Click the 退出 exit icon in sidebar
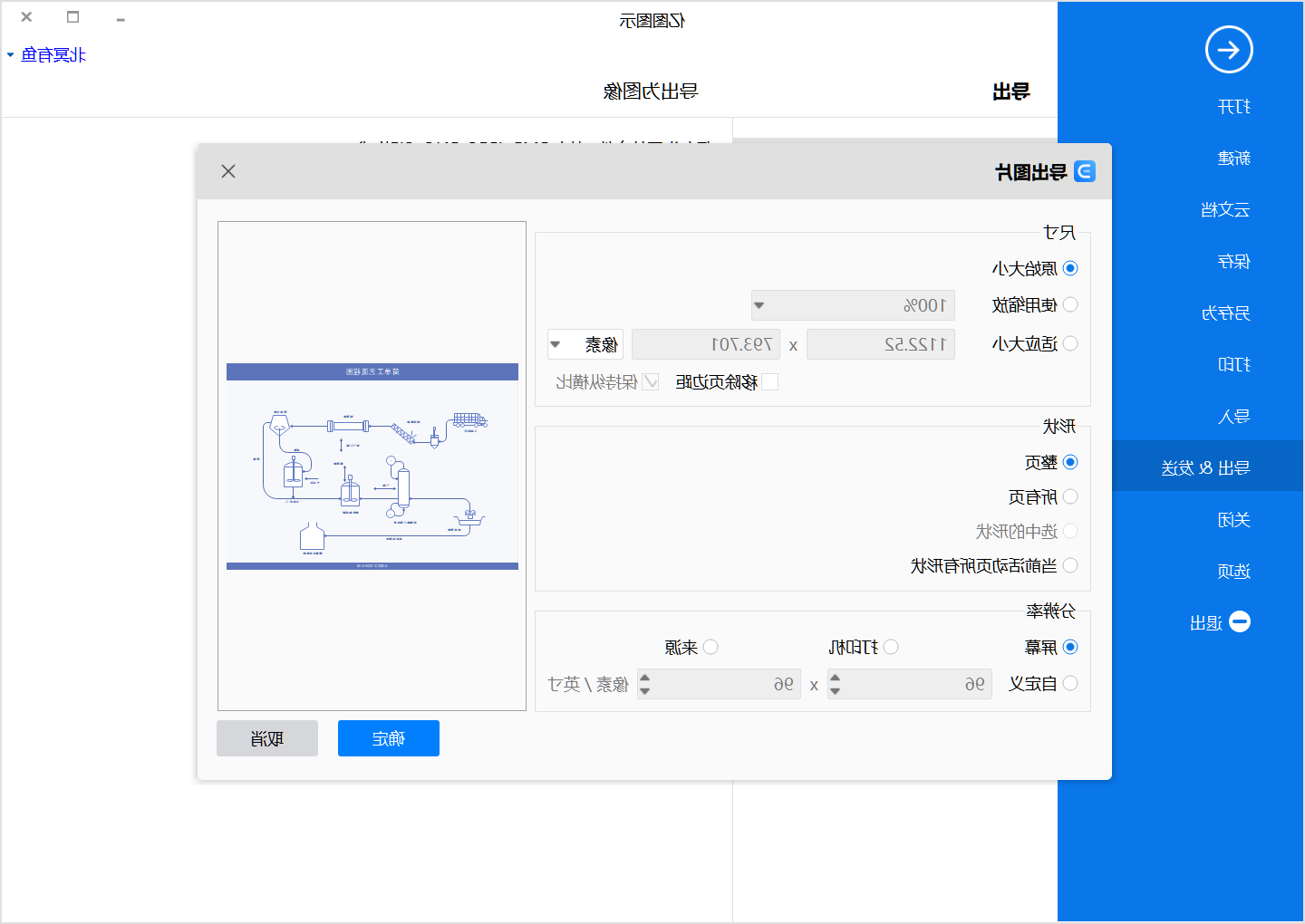Viewport: 1305px width, 924px height. pos(1240,621)
